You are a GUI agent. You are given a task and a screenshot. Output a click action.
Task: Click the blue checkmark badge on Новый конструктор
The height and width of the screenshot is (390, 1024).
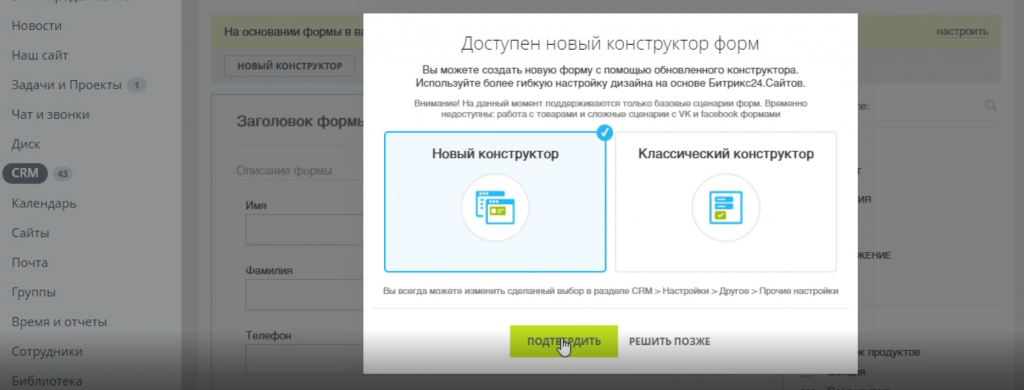[605, 132]
